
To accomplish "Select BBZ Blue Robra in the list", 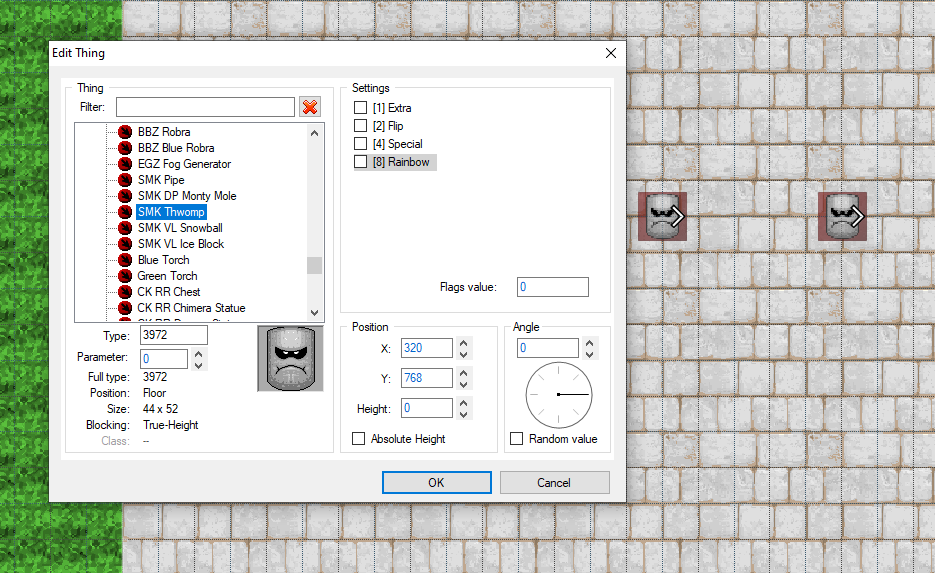I will (x=176, y=148).
